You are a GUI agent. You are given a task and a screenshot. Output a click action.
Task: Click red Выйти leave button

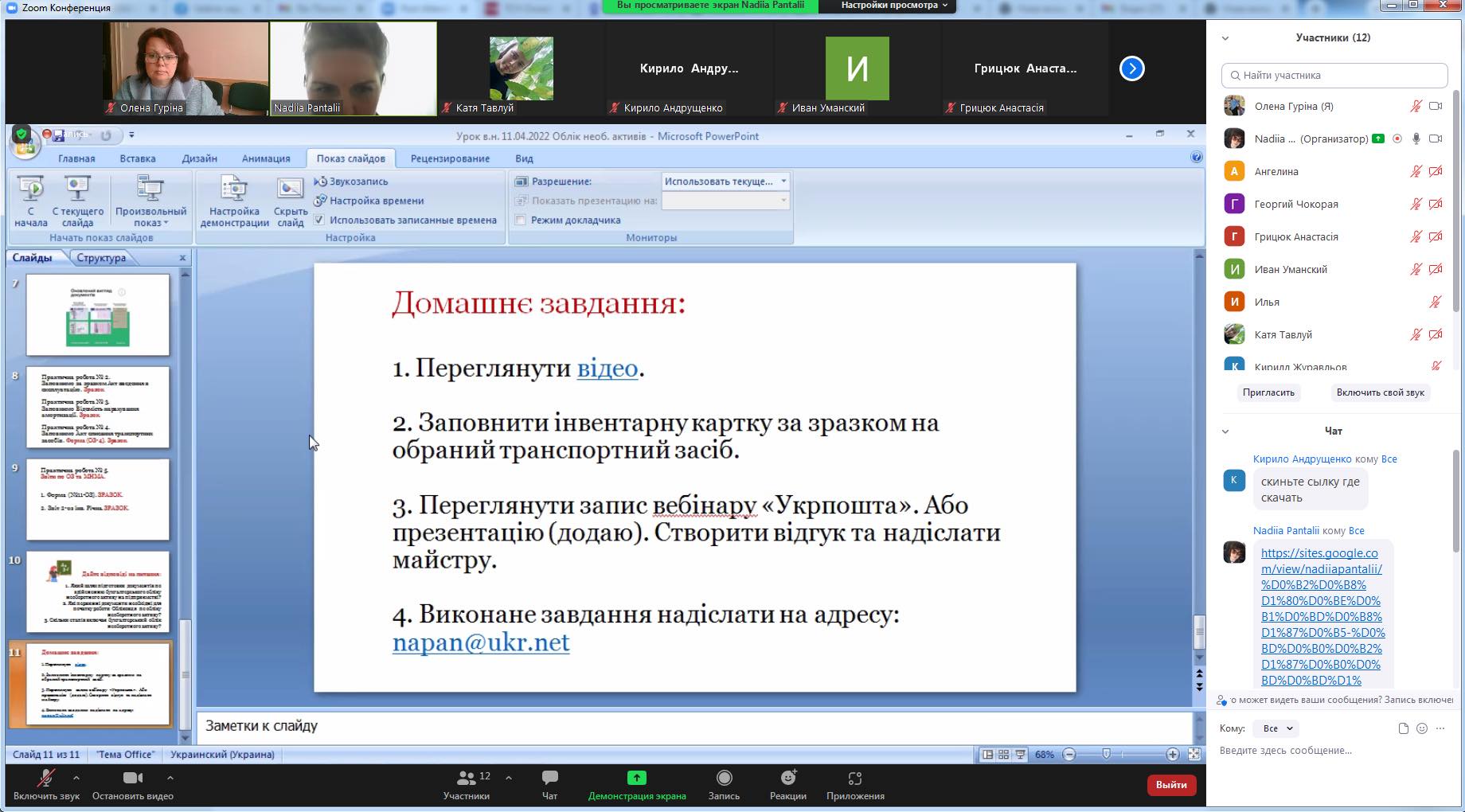tap(1171, 785)
